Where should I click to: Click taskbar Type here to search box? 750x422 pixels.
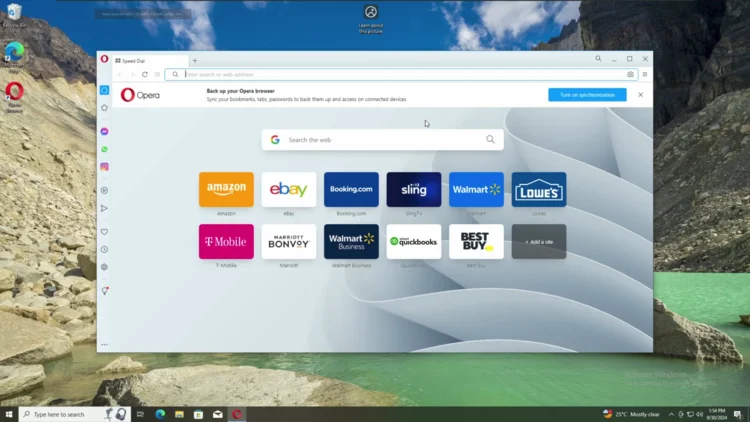[75, 414]
